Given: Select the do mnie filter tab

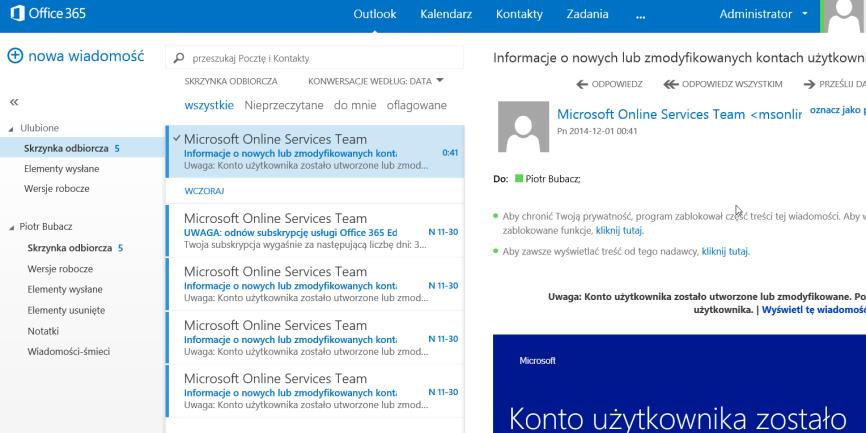Looking at the screenshot, I should 355,105.
